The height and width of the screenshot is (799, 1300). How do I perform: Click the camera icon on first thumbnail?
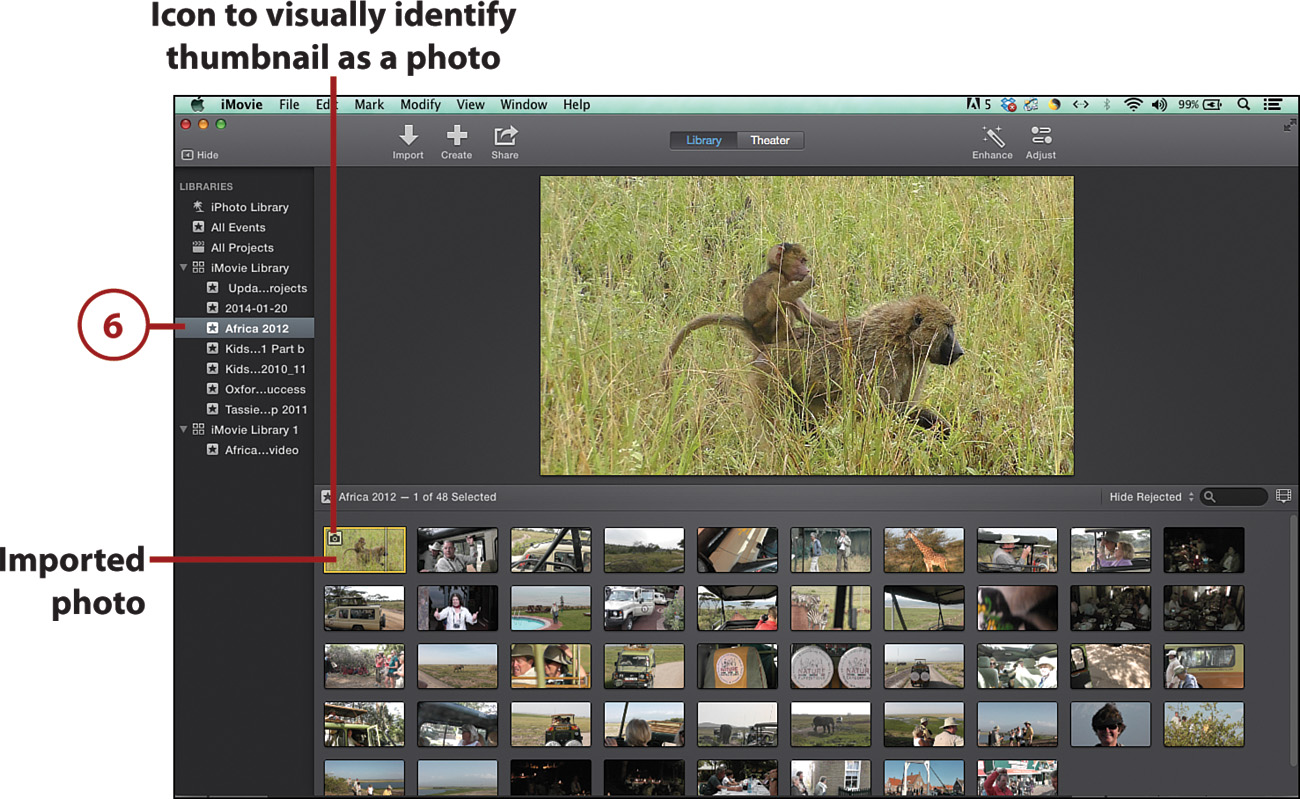point(335,538)
